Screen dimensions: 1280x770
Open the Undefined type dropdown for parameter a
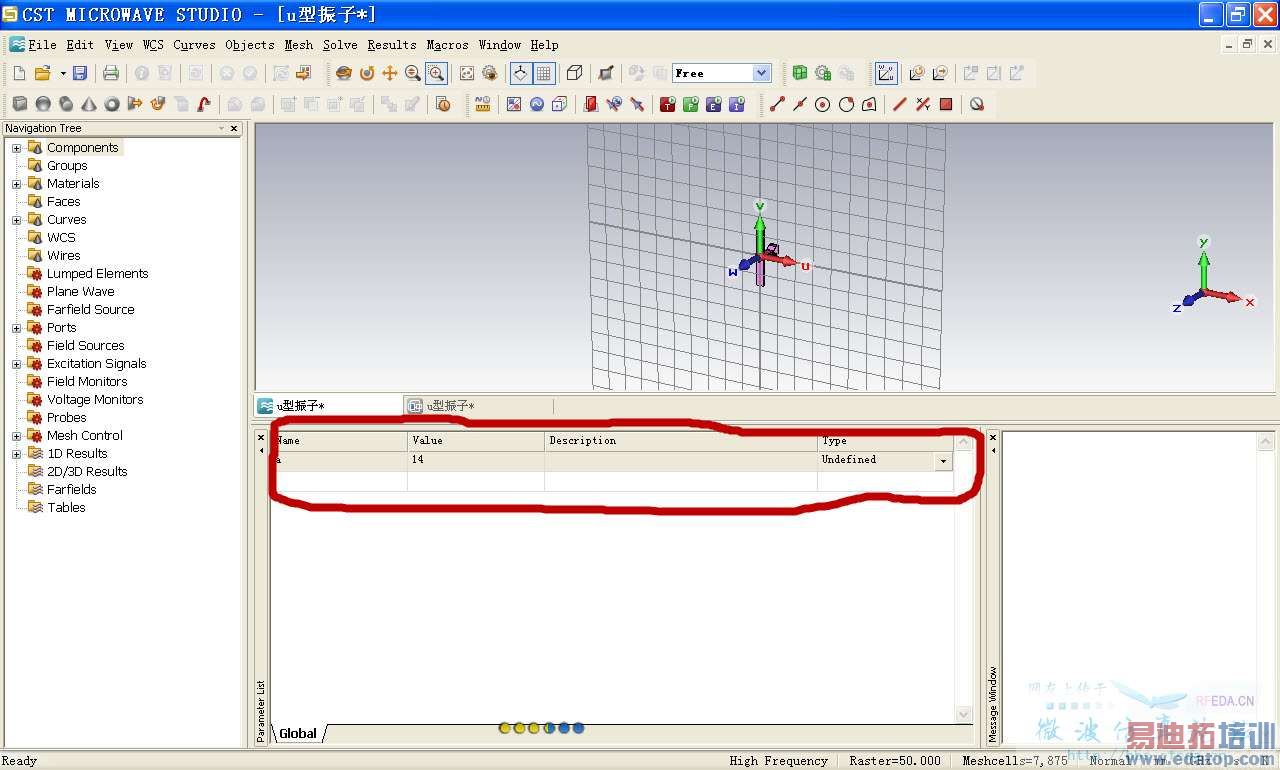click(942, 461)
